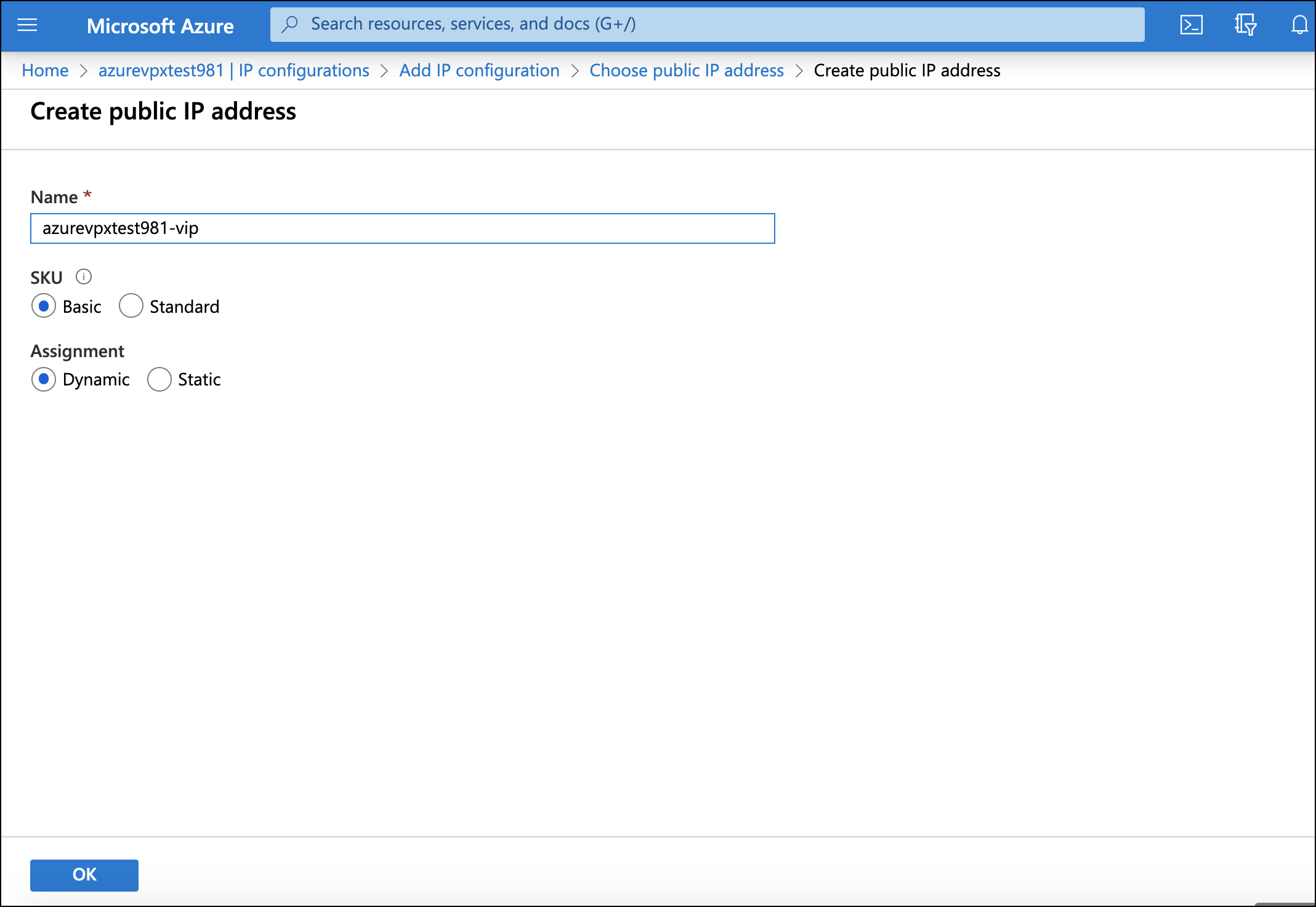This screenshot has height=907, width=1316.
Task: Click the SKU label
Action: point(47,278)
